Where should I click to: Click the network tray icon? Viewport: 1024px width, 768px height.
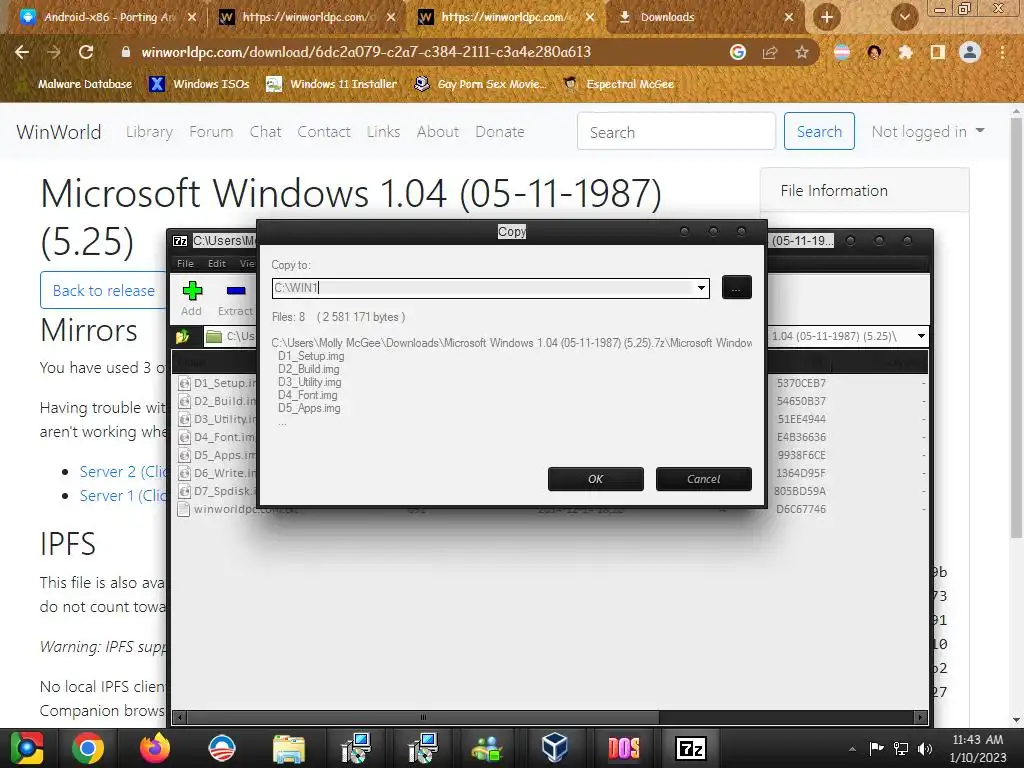[x=901, y=748]
